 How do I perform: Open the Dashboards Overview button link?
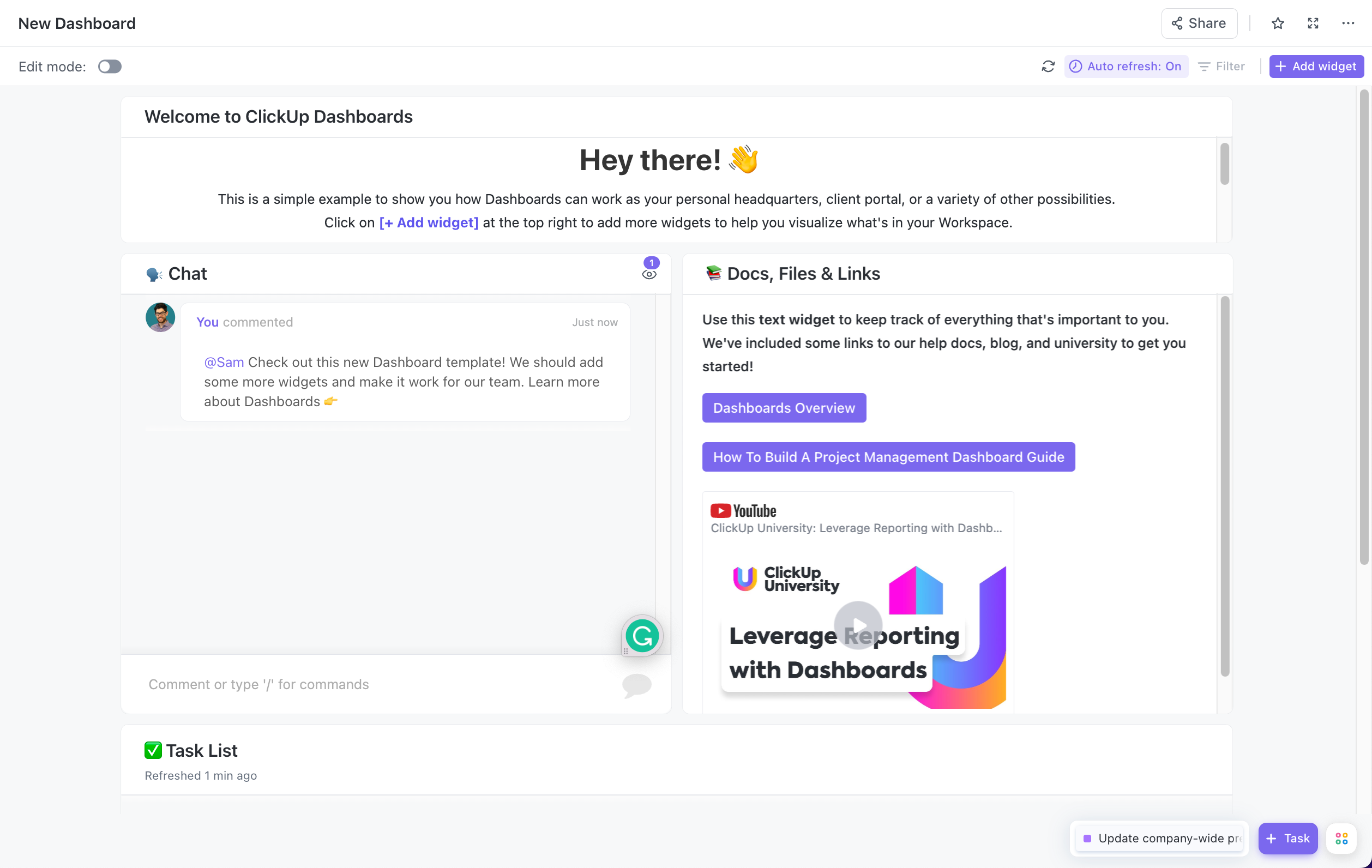[x=784, y=408]
